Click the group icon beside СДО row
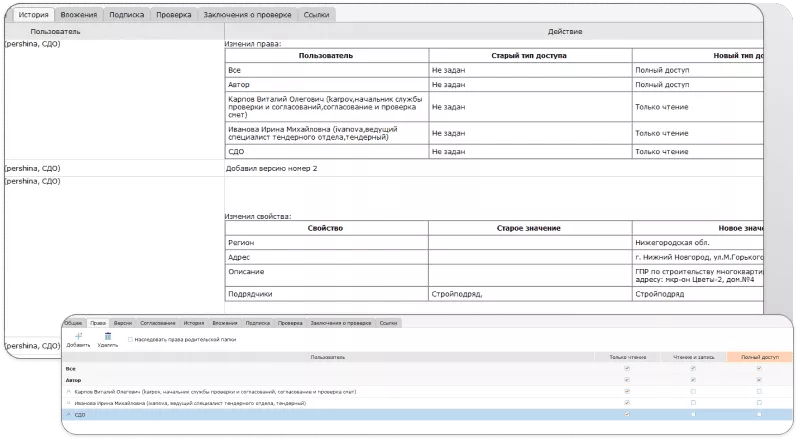Viewport: 798px width, 440px height. coord(69,413)
